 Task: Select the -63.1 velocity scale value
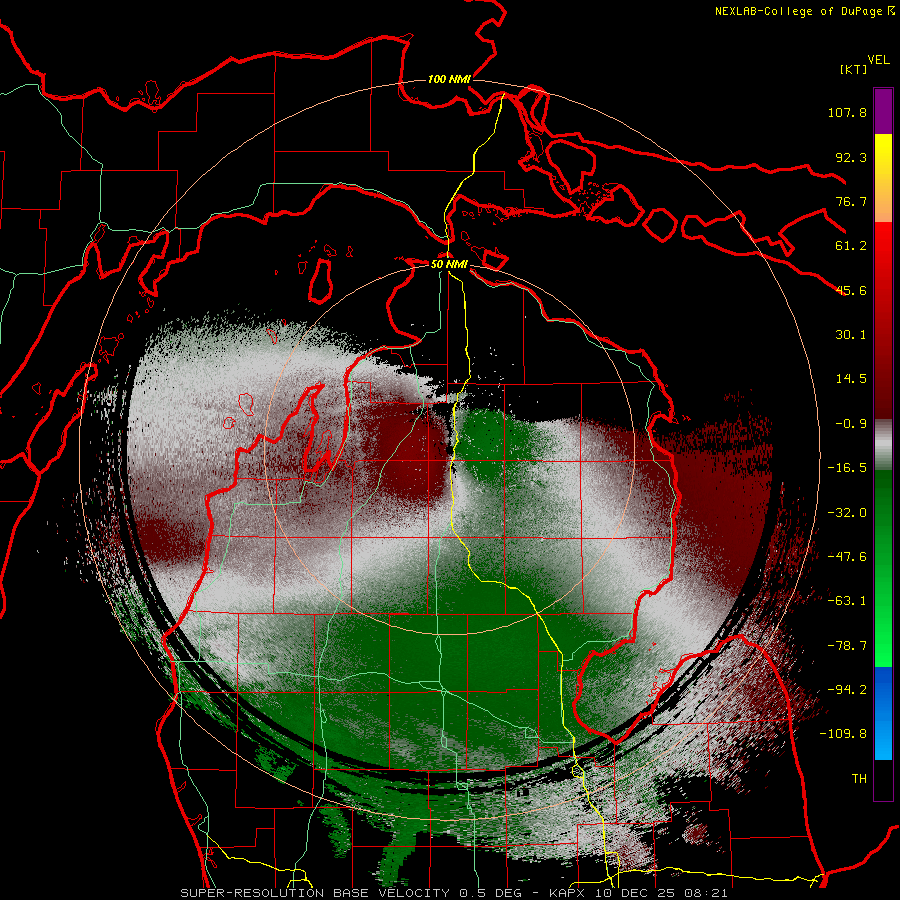coord(847,601)
